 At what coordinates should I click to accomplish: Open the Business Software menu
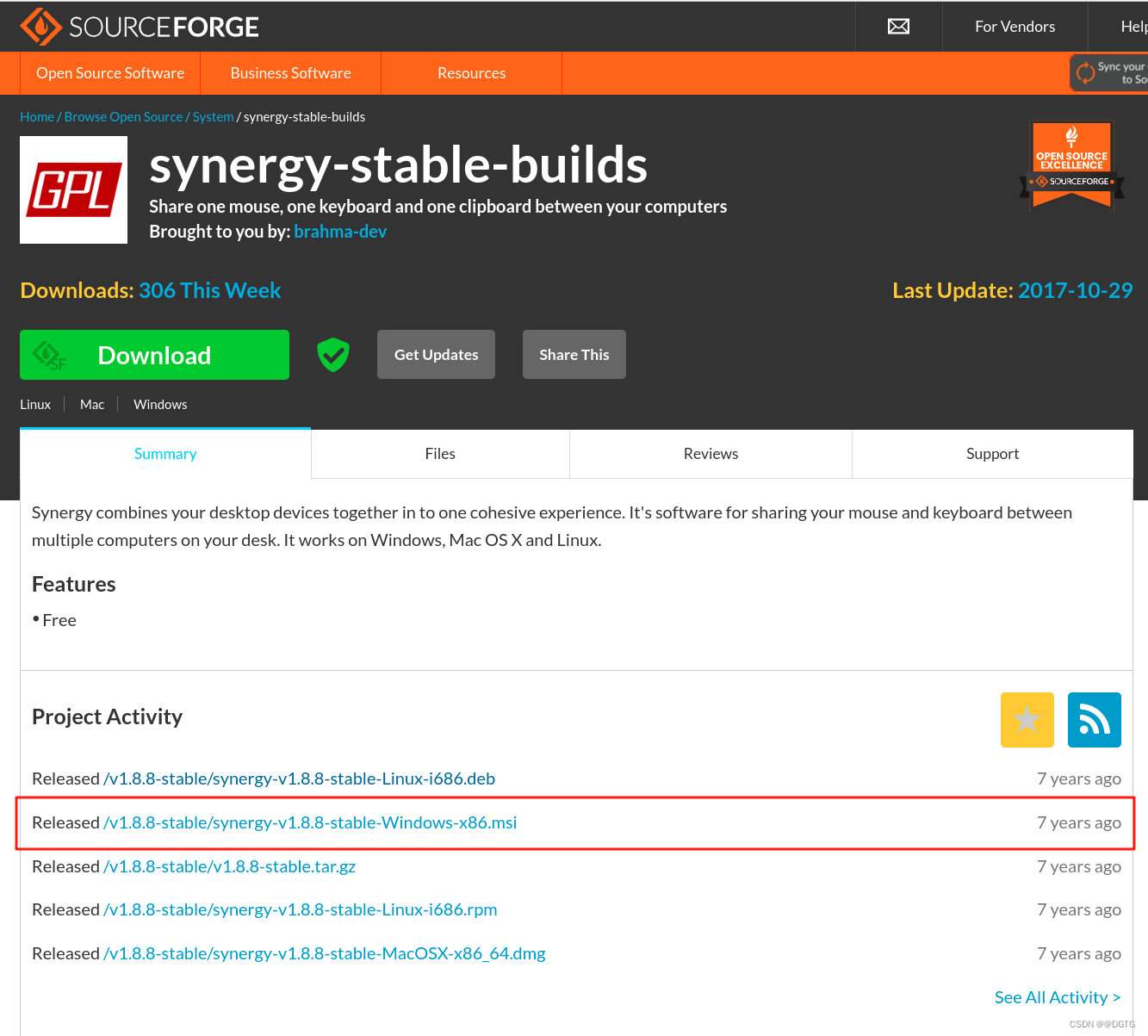291,73
